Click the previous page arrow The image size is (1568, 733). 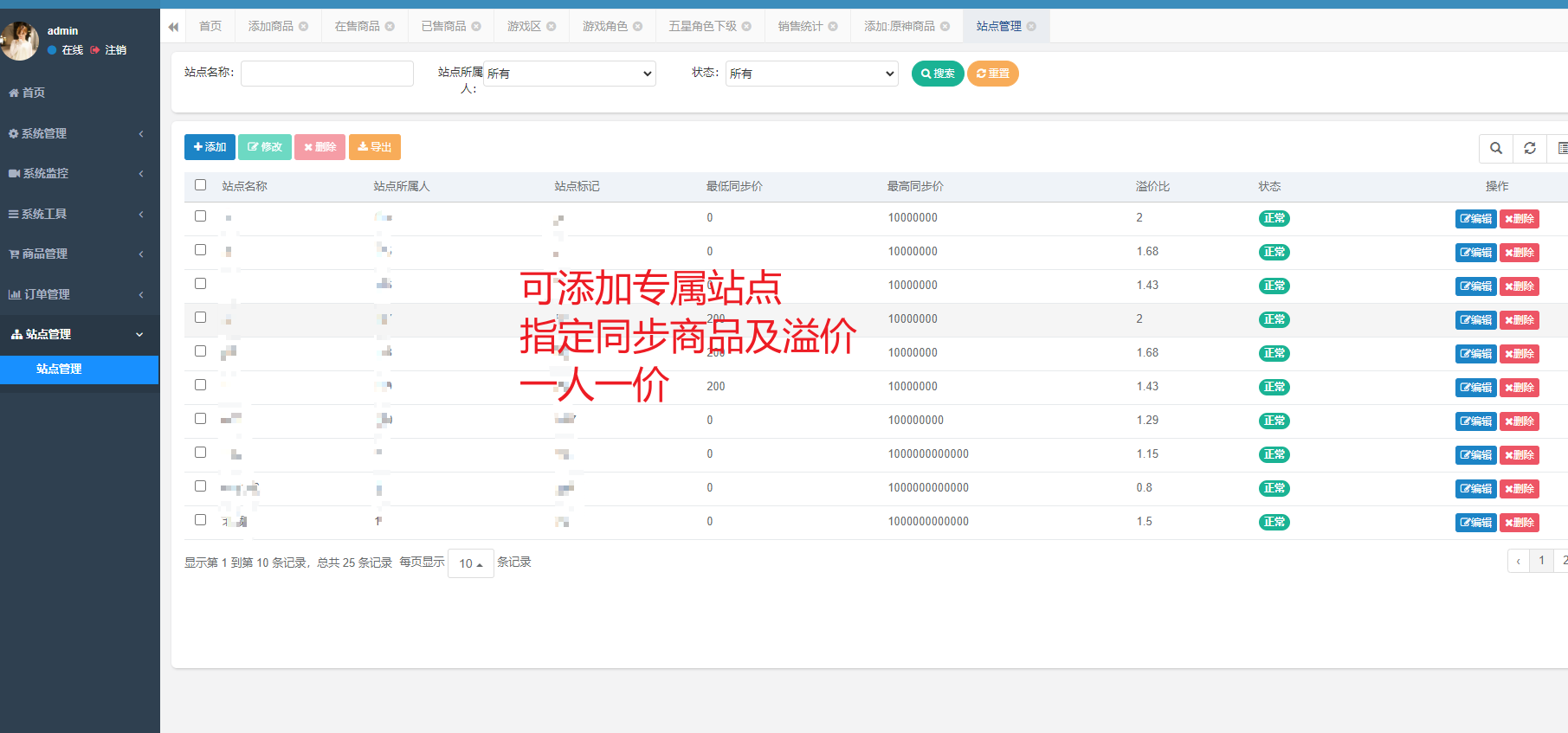[1519, 561]
